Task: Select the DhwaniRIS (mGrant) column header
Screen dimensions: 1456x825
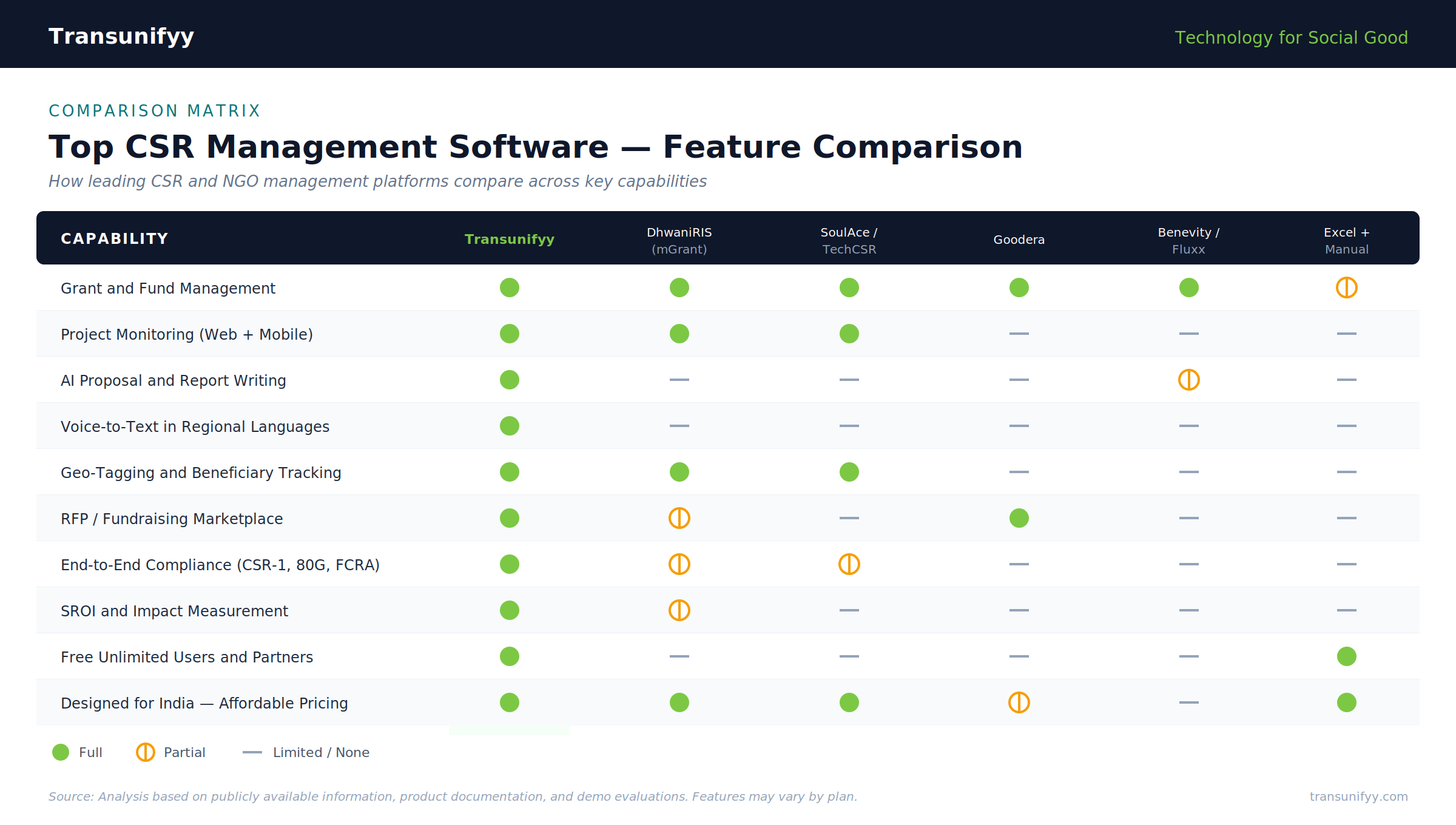Action: click(x=679, y=240)
